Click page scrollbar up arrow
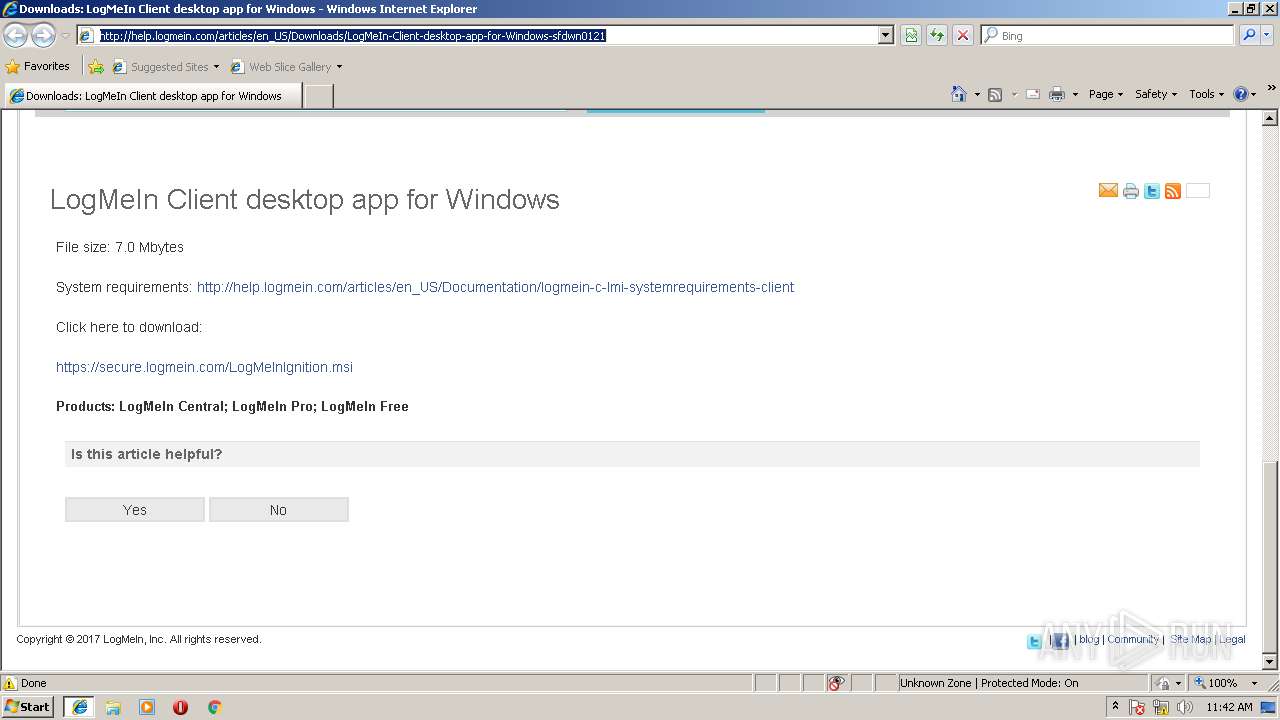The width and height of the screenshot is (1280, 720). click(x=1271, y=118)
